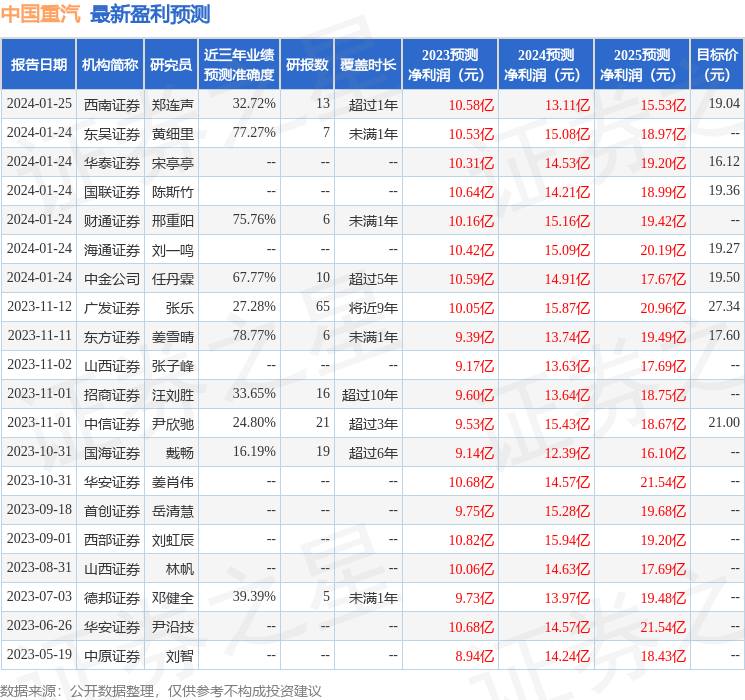Select 中信证券 institution cell
Viewport: 745px width, 700px height.
tap(112, 424)
